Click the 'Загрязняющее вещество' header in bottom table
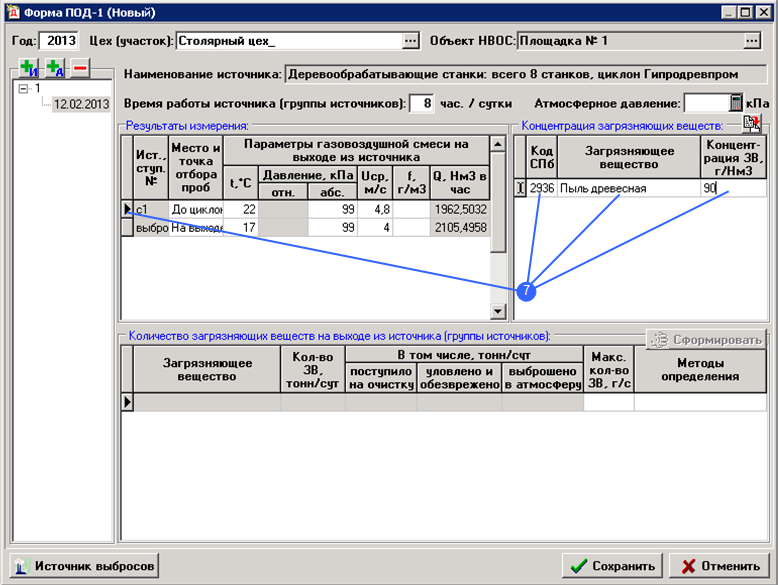778x585 pixels. click(x=207, y=370)
